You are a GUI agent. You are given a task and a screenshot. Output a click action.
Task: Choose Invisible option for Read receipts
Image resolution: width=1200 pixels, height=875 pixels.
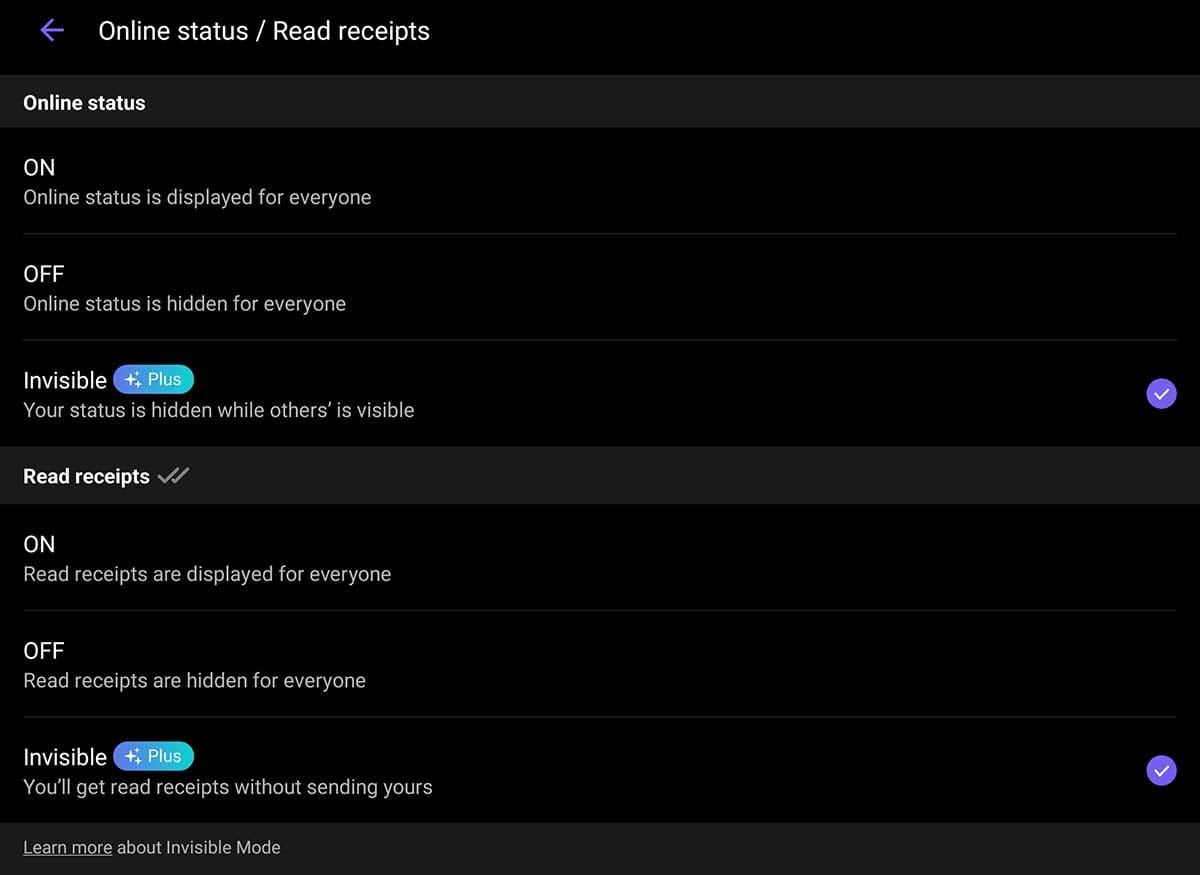tap(65, 757)
